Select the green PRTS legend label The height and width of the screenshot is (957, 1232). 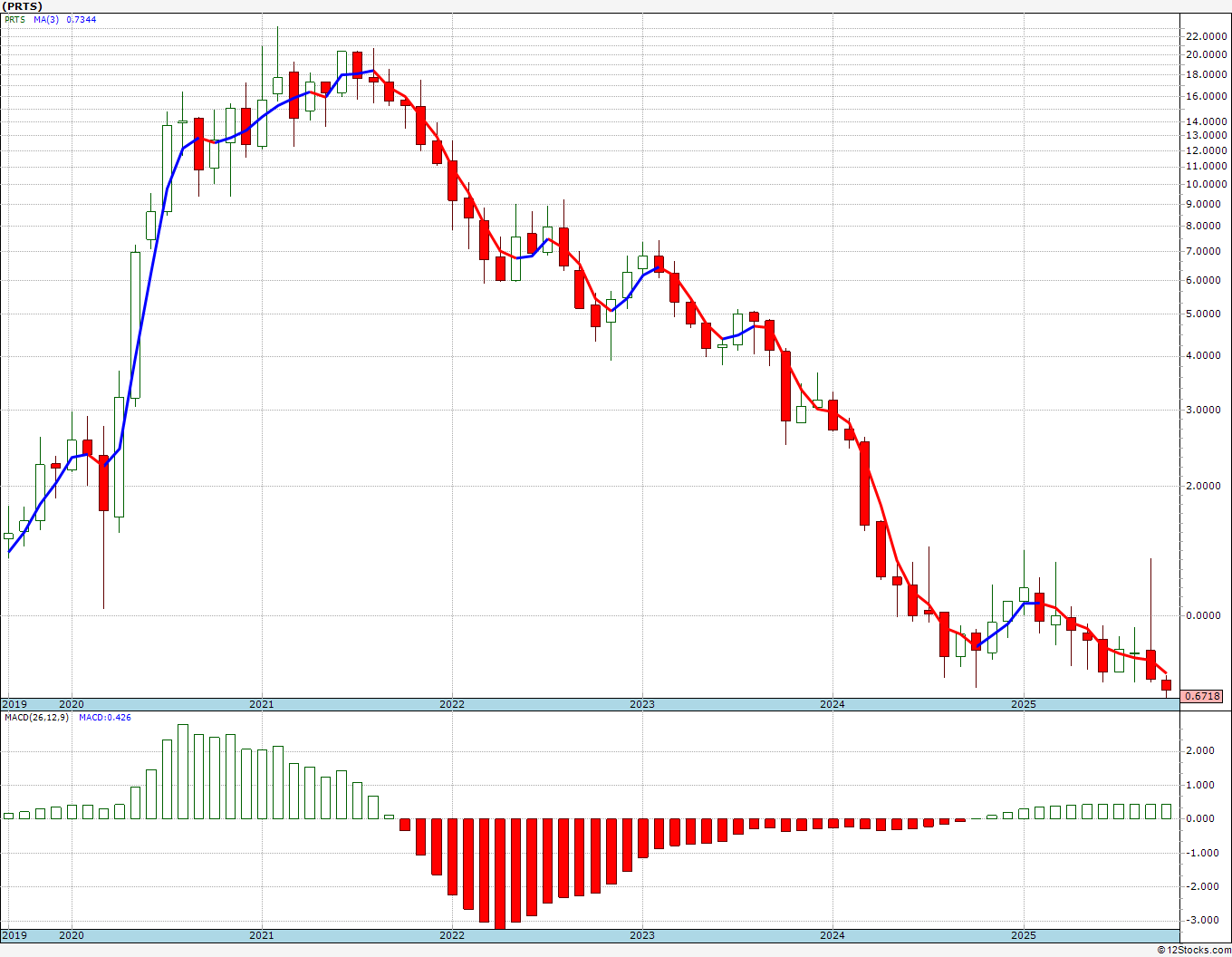(14, 19)
